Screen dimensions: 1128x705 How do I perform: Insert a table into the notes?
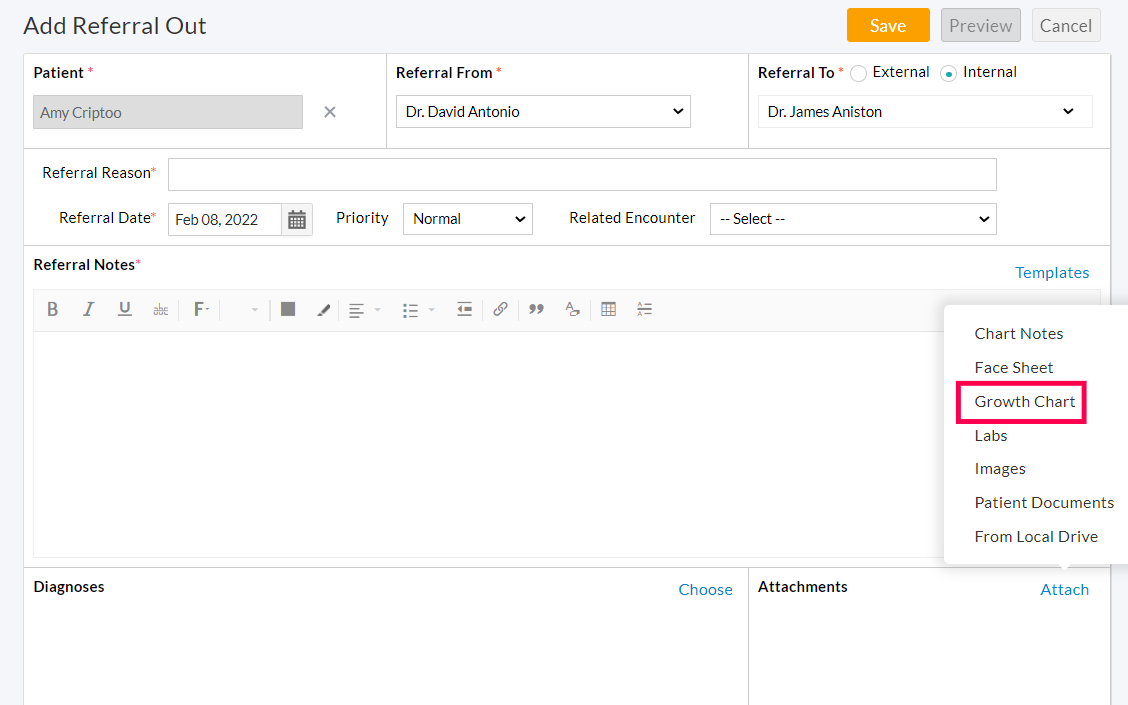(x=608, y=309)
